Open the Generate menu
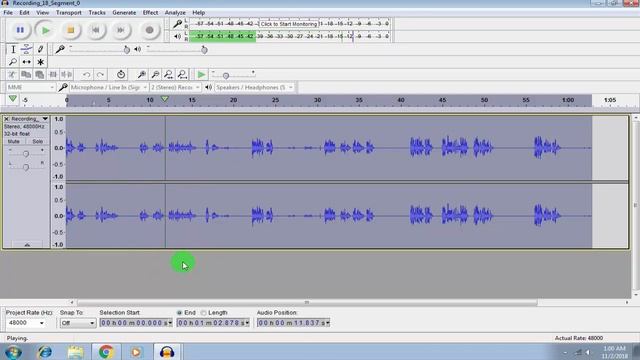The width and height of the screenshot is (640, 360). pyautogui.click(x=124, y=13)
